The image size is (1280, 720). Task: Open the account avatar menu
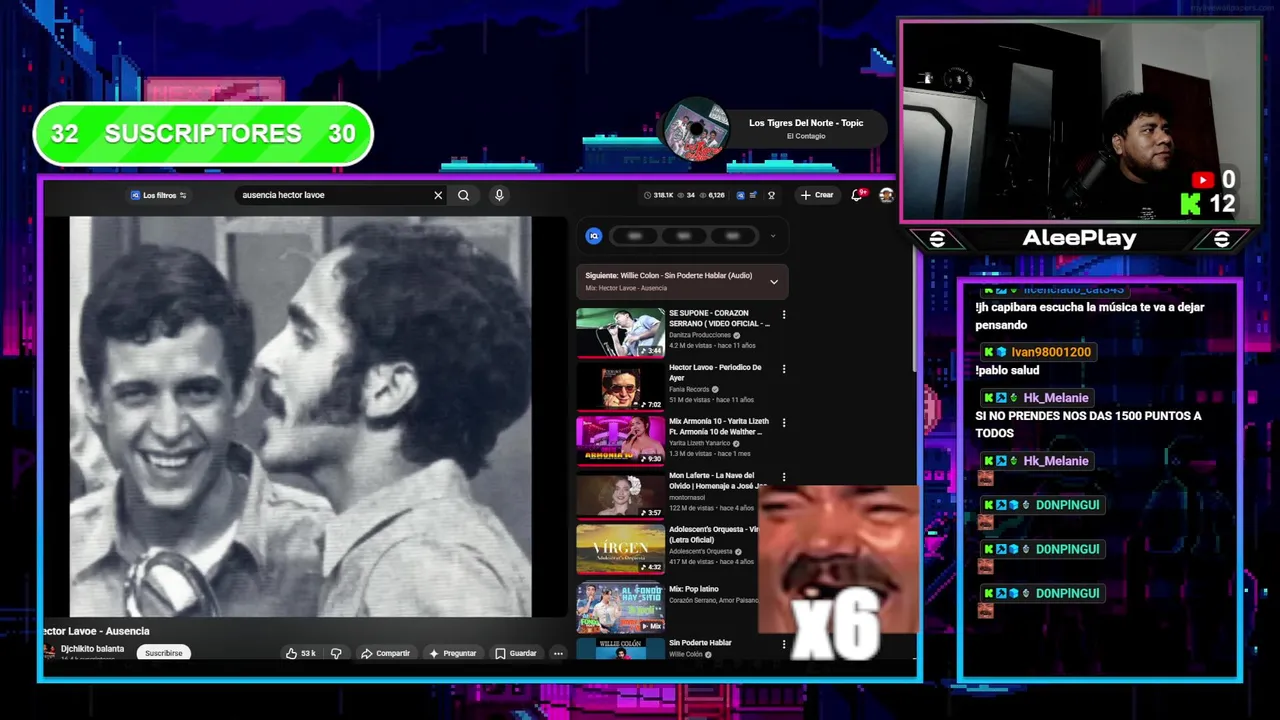(x=886, y=195)
